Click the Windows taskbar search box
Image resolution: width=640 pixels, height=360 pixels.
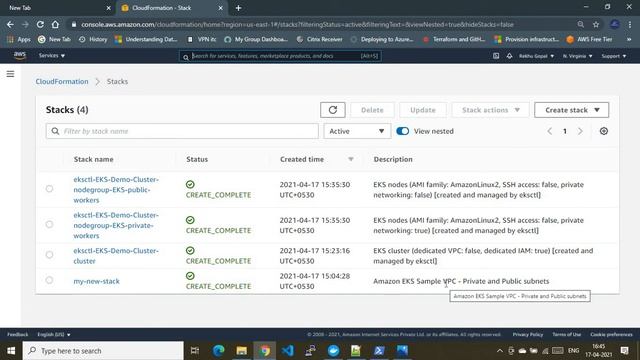click(103, 351)
